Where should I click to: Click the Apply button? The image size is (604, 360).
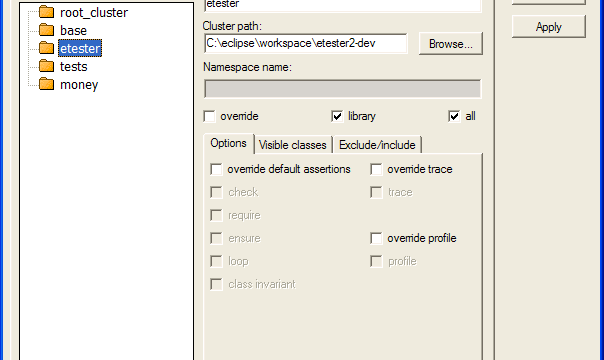(x=549, y=27)
